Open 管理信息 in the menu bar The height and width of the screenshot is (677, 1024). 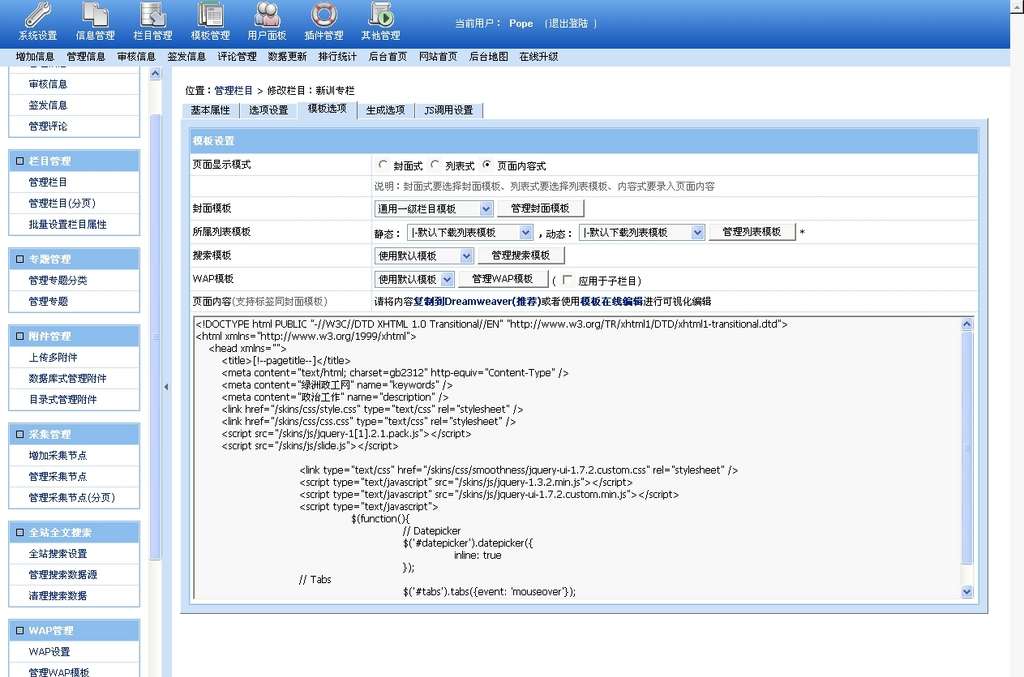pos(86,57)
